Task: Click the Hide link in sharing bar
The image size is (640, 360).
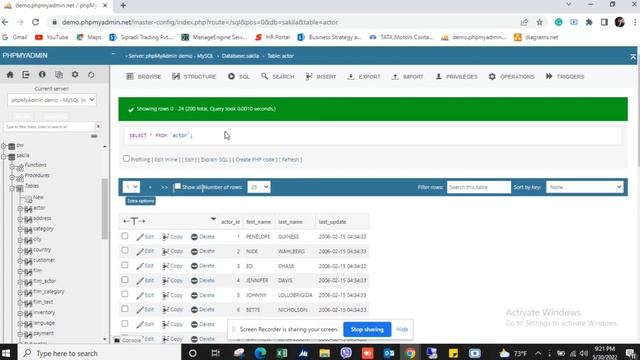Action: tap(402, 329)
